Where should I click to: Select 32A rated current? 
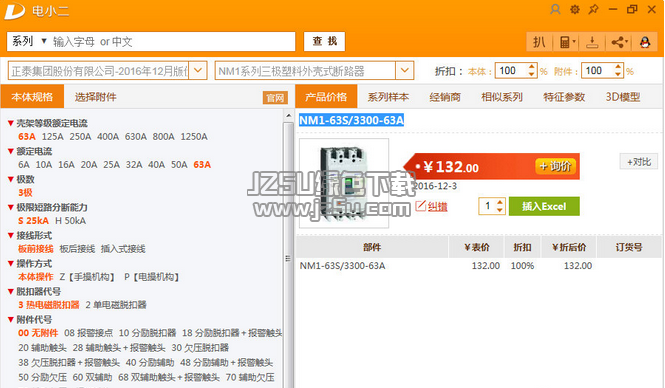pyautogui.click(x=134, y=165)
